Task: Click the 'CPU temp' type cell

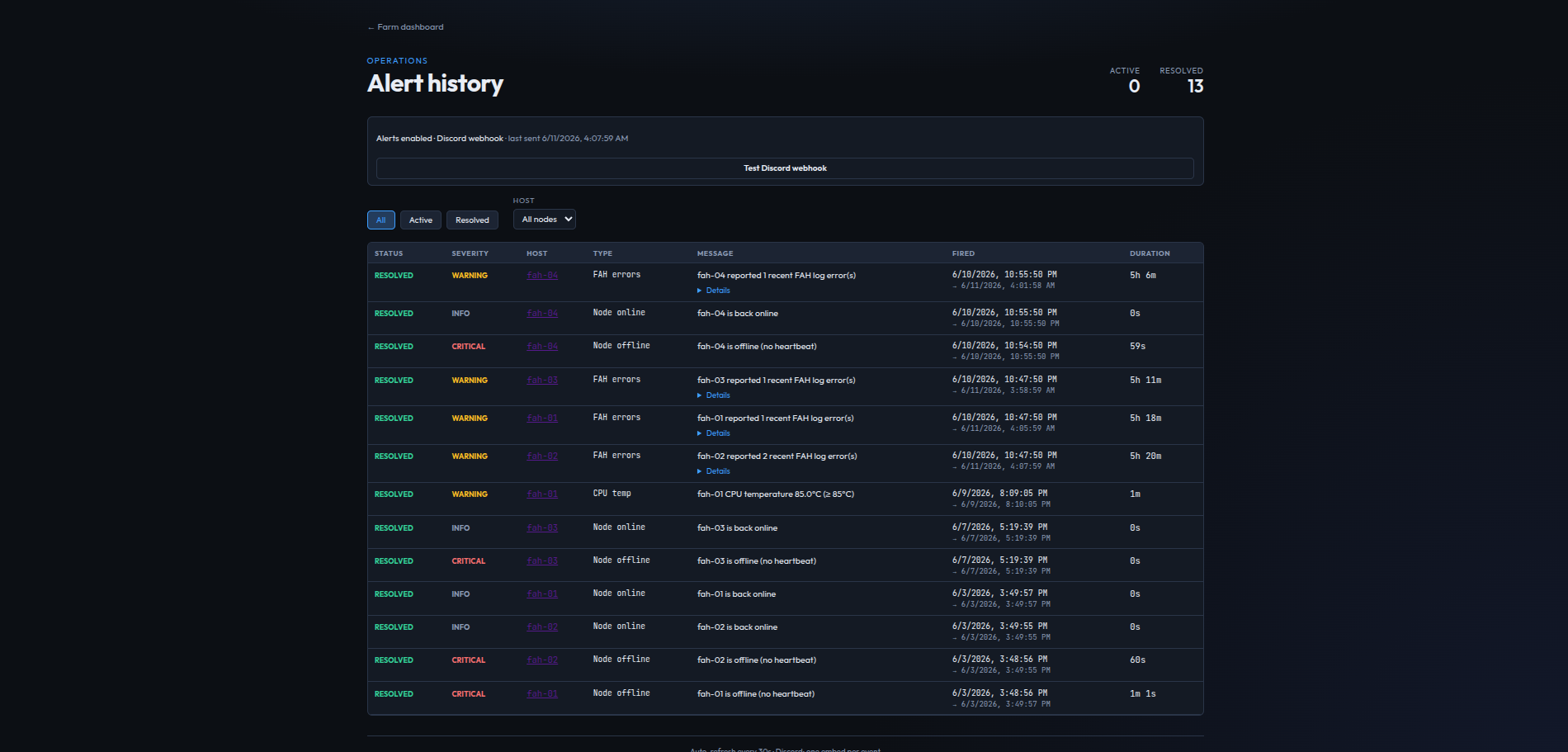Action: [x=612, y=494]
